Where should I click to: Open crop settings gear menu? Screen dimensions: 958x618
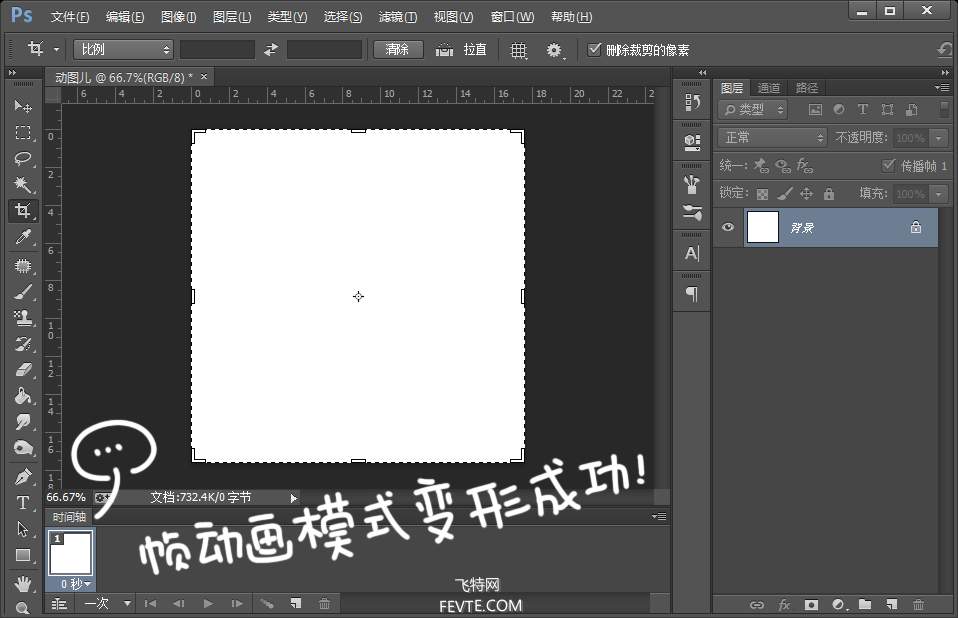click(555, 50)
